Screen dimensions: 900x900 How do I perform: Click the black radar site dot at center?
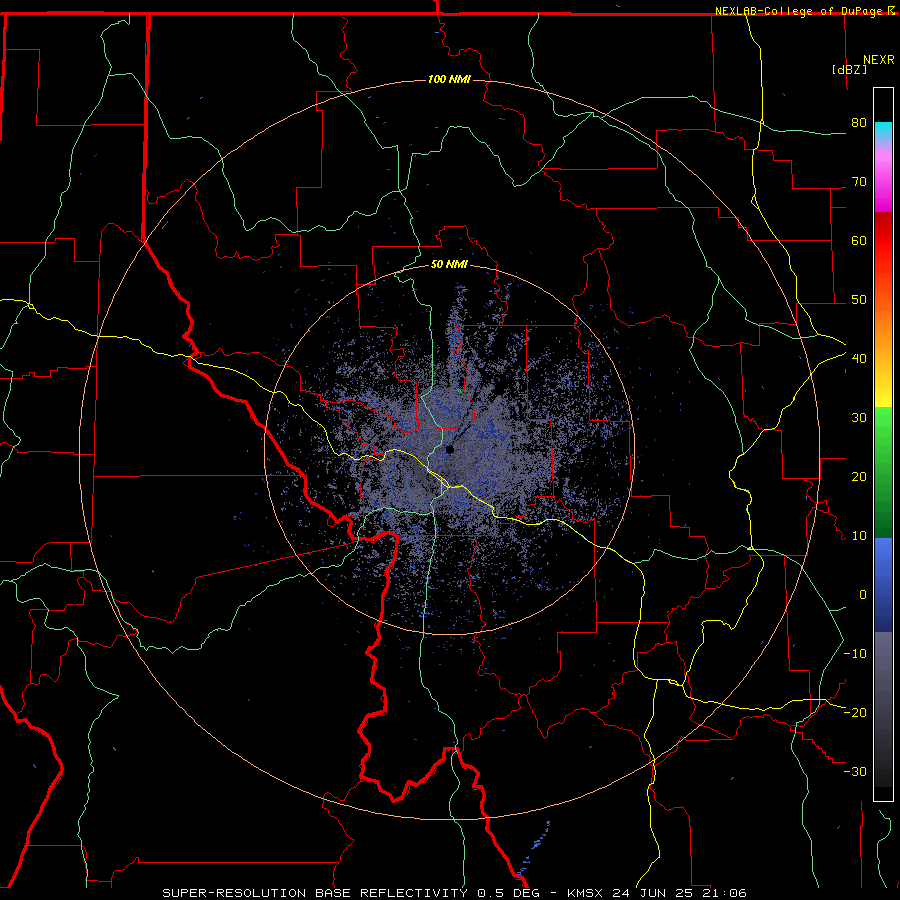(x=449, y=449)
